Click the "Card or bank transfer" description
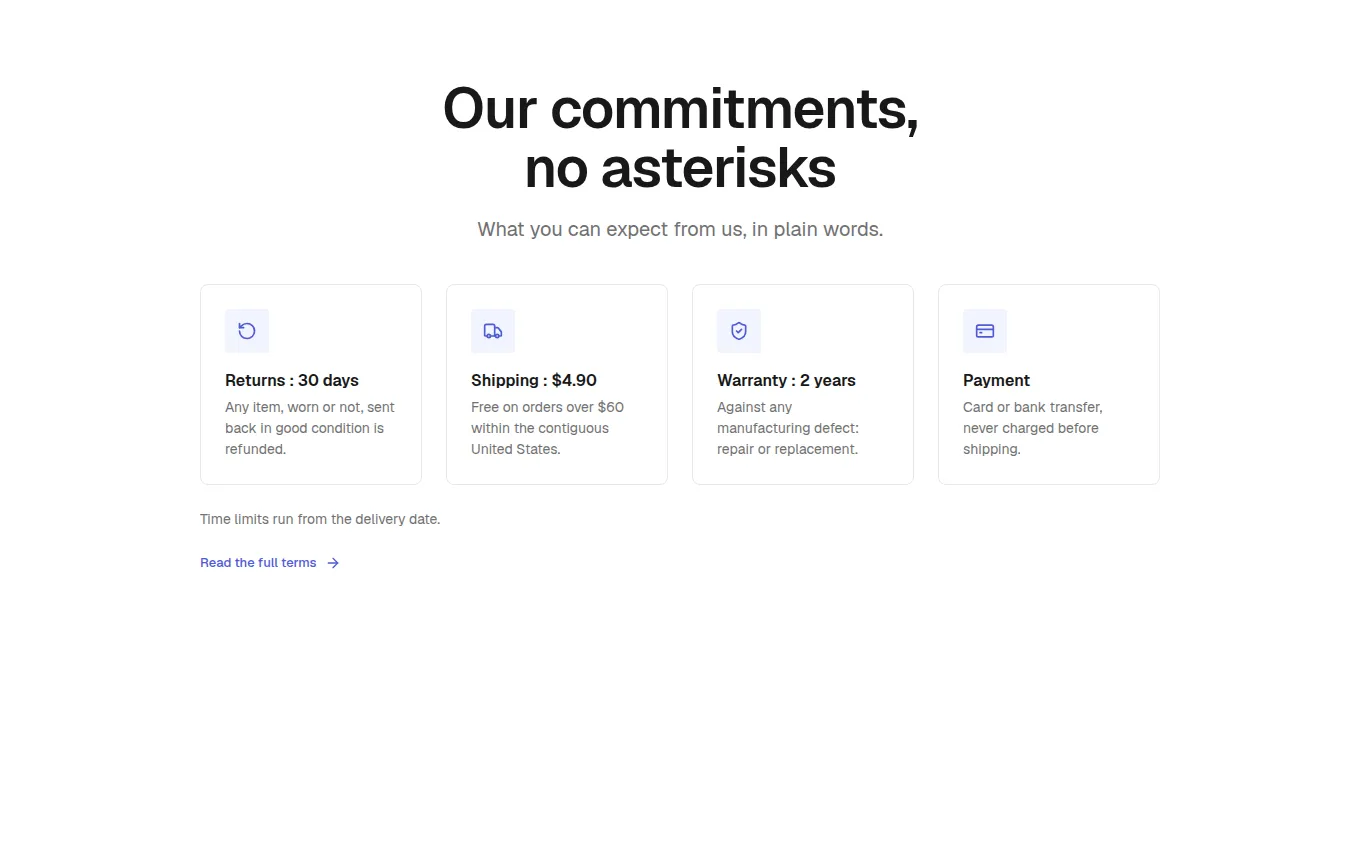This screenshot has height=850, width=1360. tap(1033, 428)
